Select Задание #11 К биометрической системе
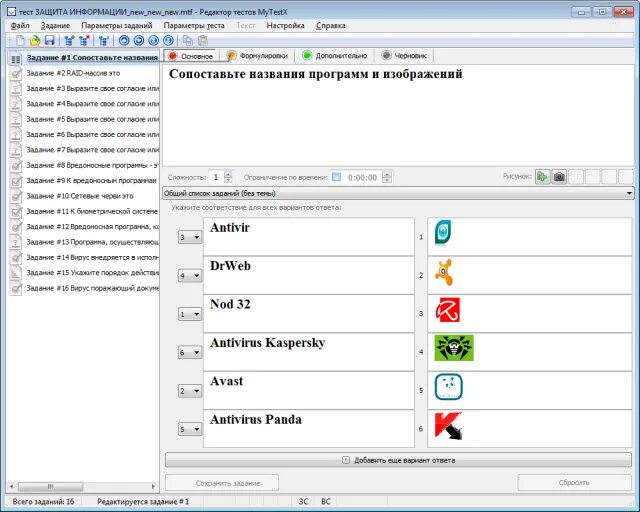Screen dimensions: 640x512 [83, 211]
